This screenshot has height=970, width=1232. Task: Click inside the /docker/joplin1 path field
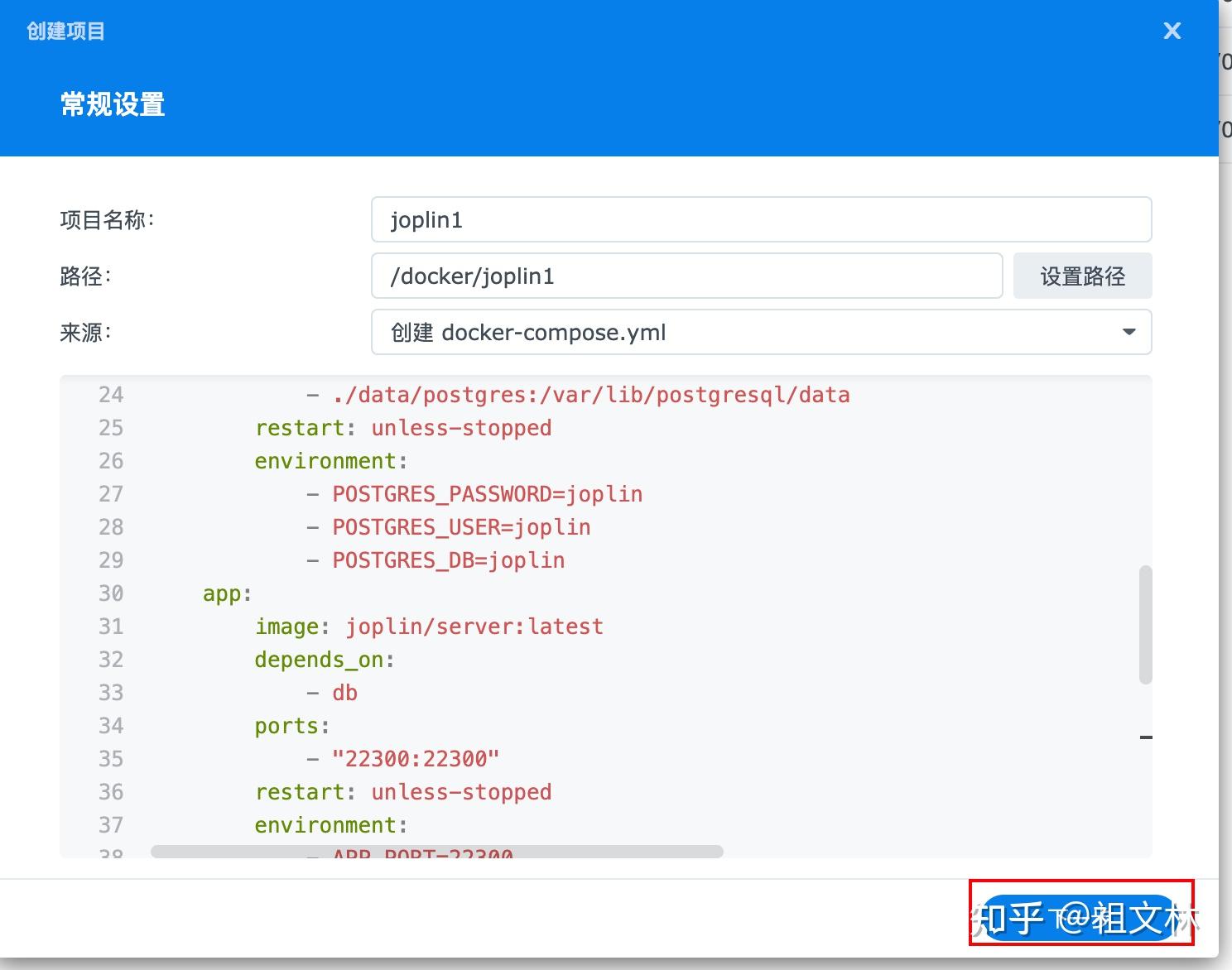tap(686, 276)
